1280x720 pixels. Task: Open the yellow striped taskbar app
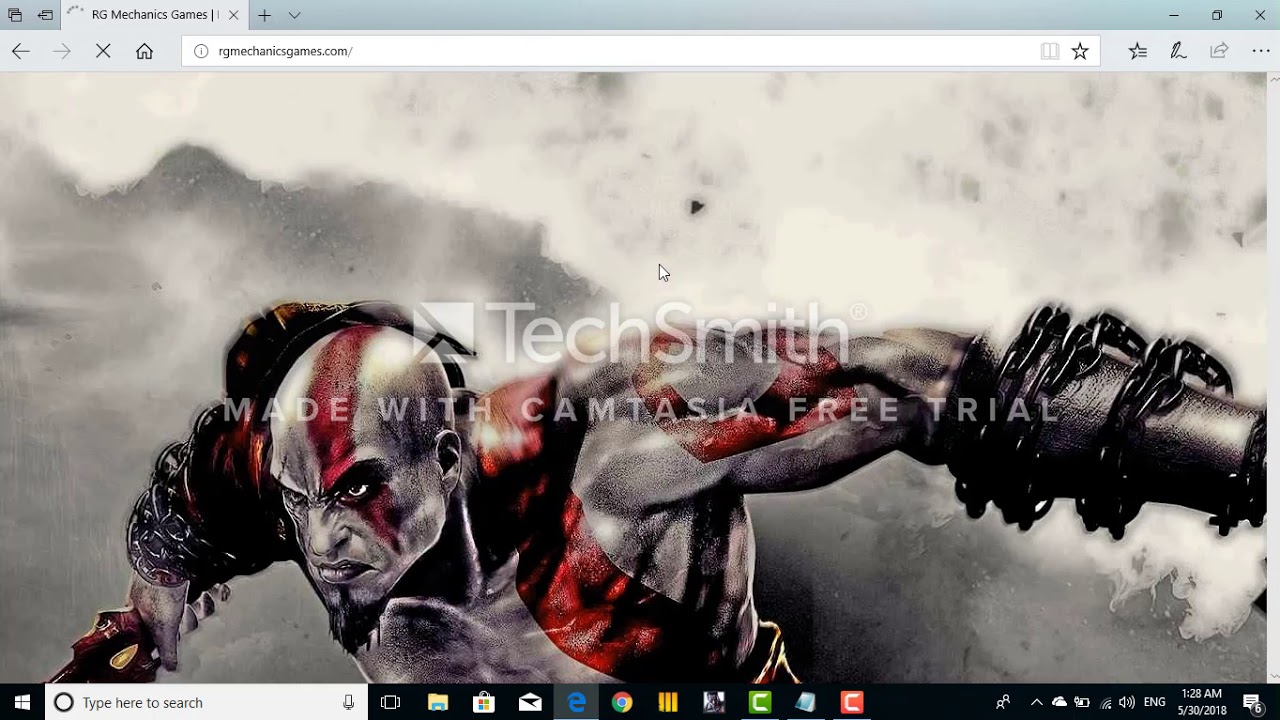[668, 702]
